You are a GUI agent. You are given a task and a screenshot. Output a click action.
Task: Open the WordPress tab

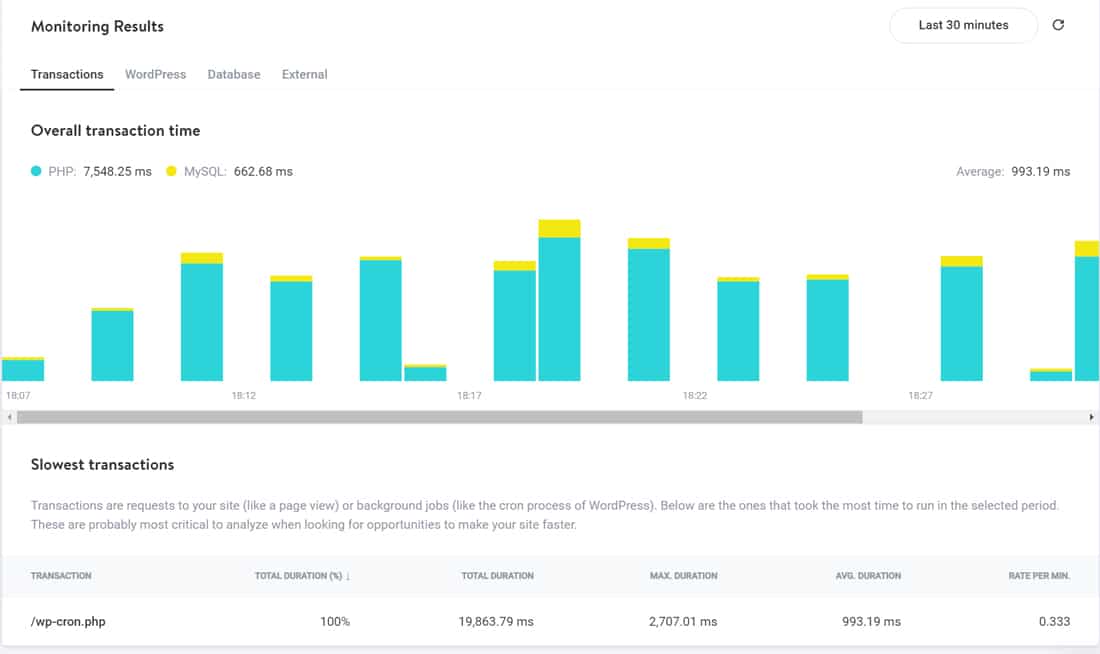[x=155, y=74]
